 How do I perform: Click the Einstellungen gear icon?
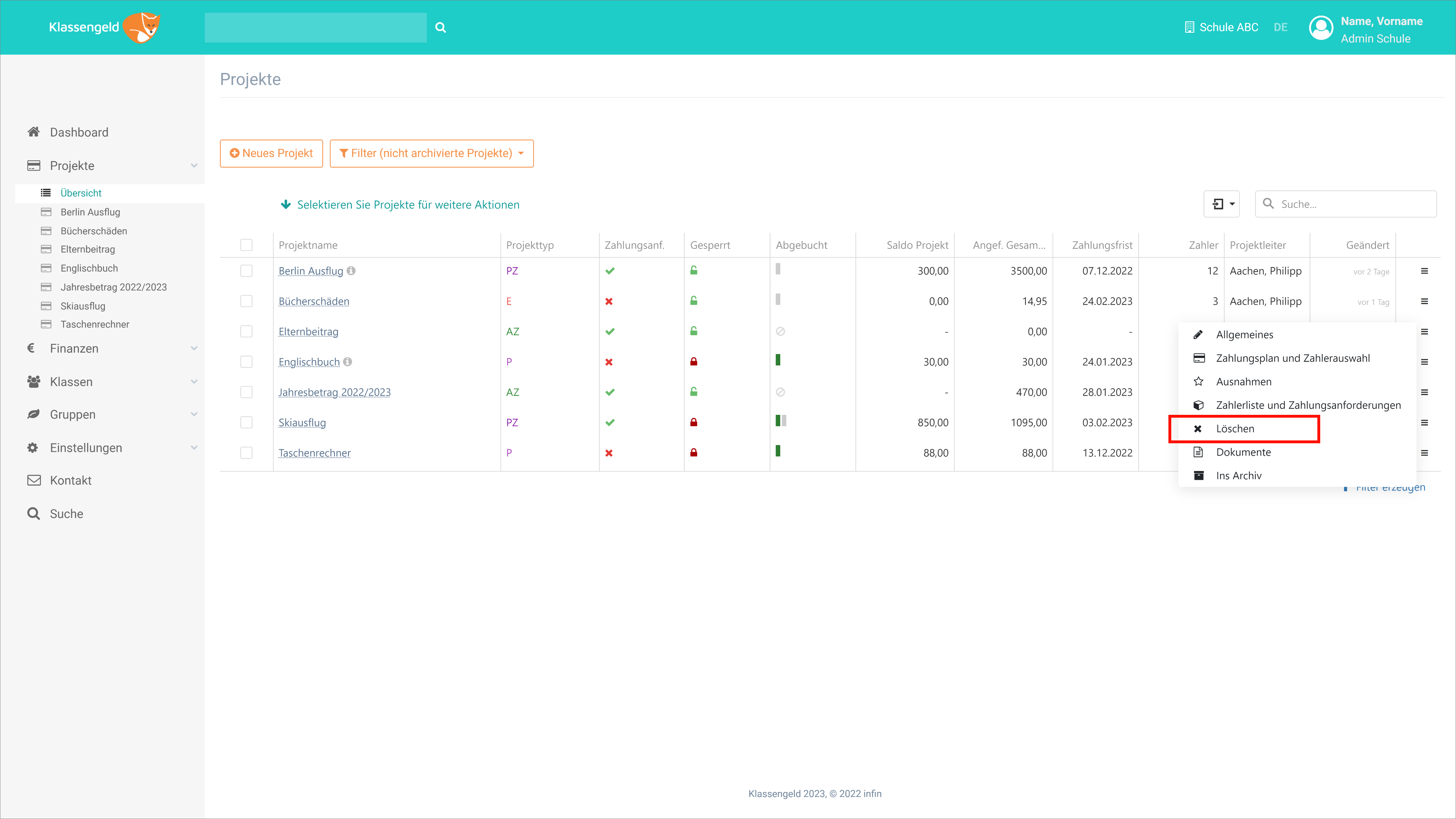(33, 448)
